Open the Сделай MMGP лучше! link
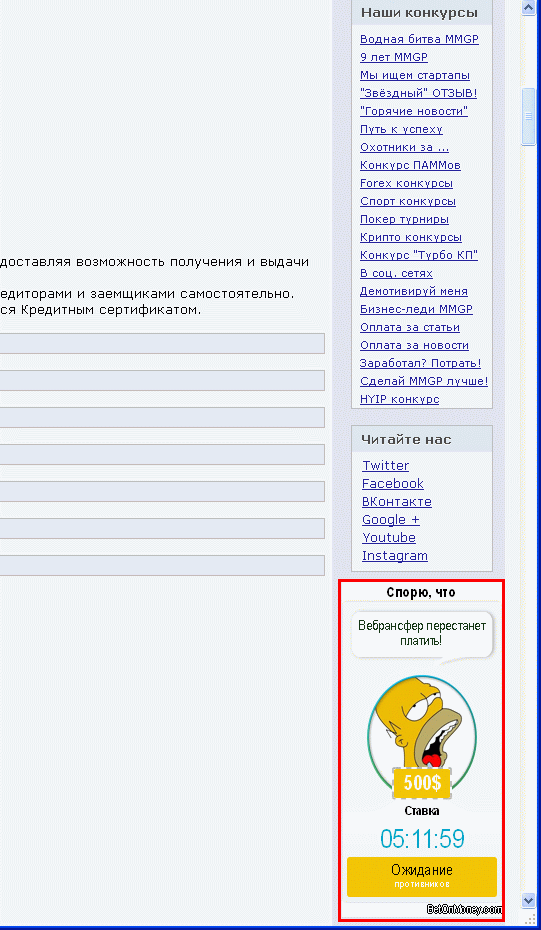 coord(424,381)
